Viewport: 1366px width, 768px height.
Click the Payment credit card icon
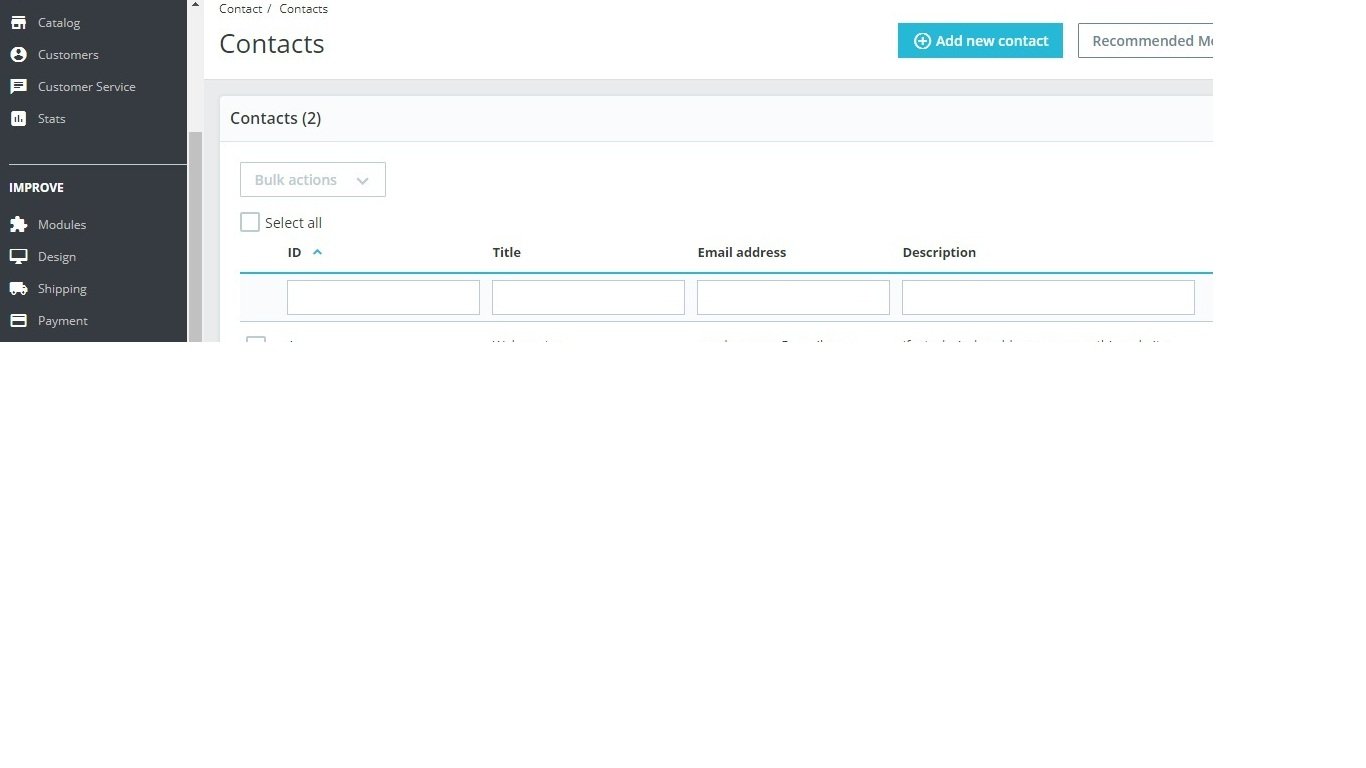tap(18, 320)
